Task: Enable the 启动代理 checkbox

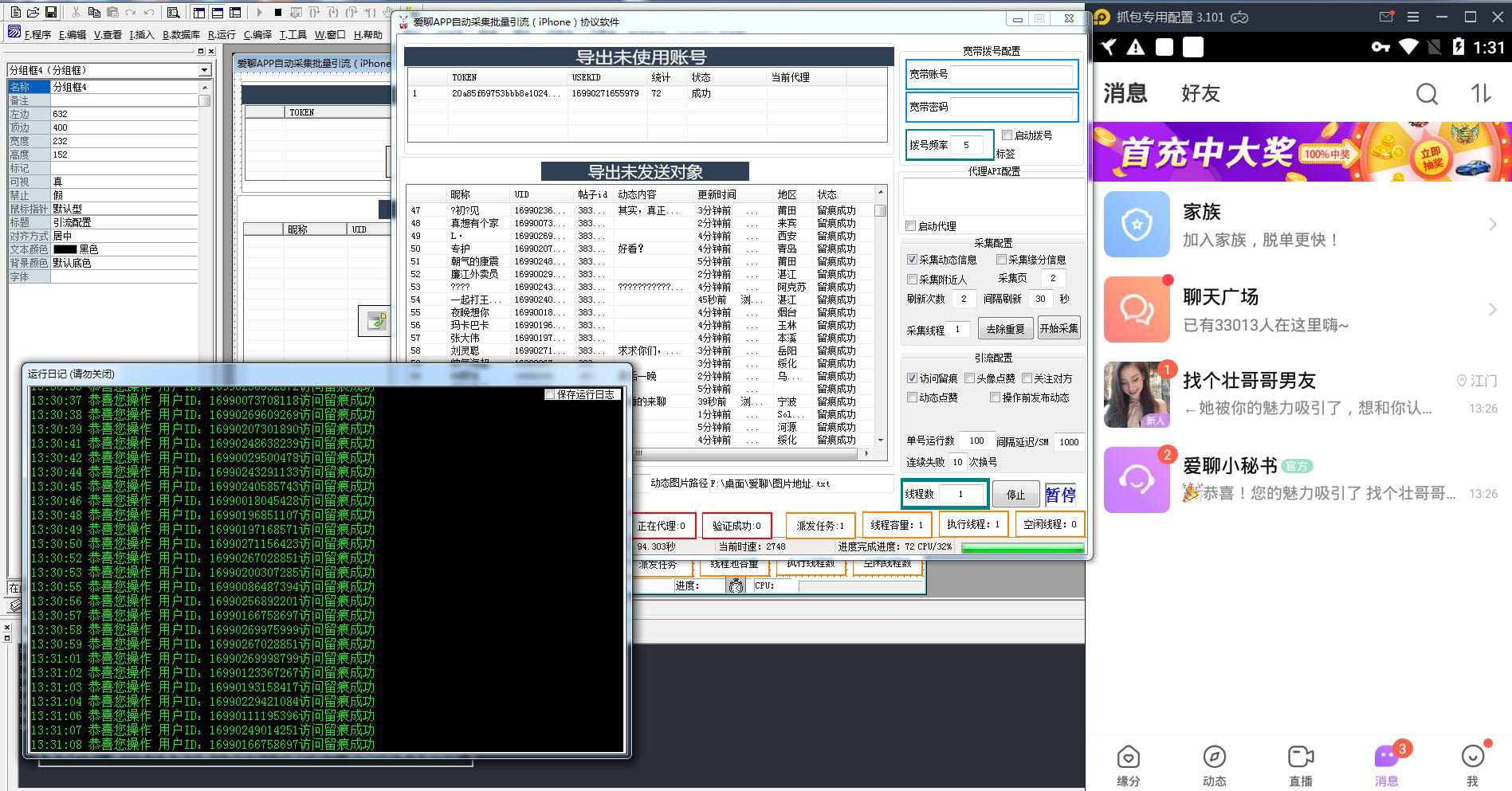Action: 911,226
